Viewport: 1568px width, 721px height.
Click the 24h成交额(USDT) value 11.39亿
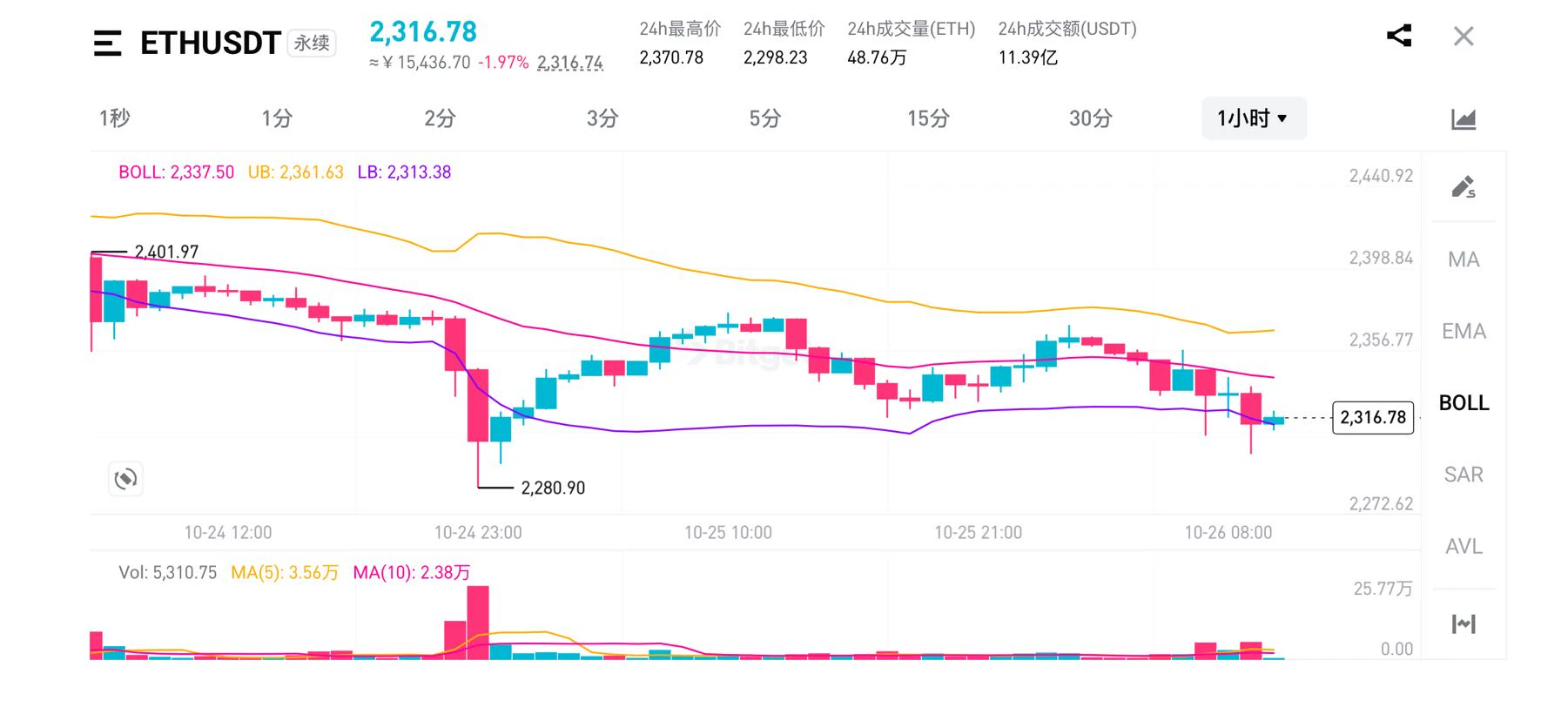tap(1028, 57)
